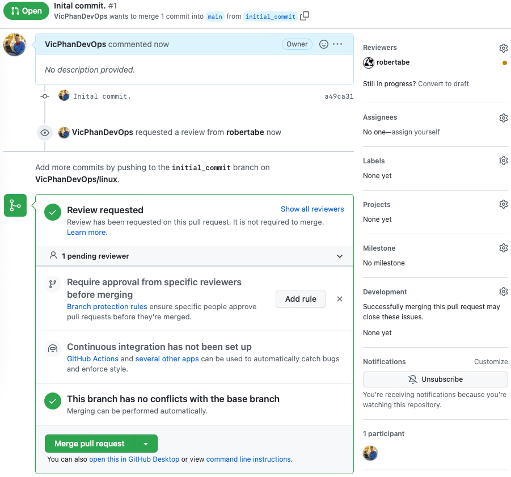Open Milestone settings gear
The width and height of the screenshot is (511, 477).
(x=503, y=248)
